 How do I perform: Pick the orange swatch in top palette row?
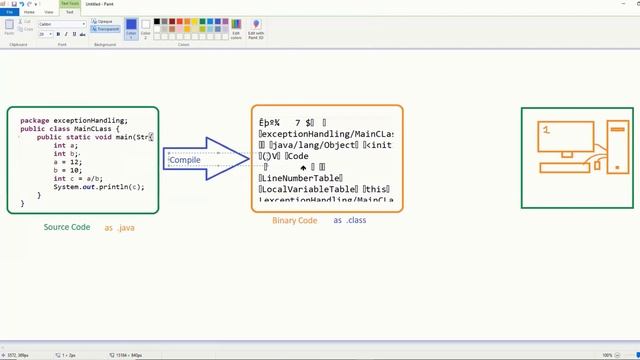click(187, 21)
